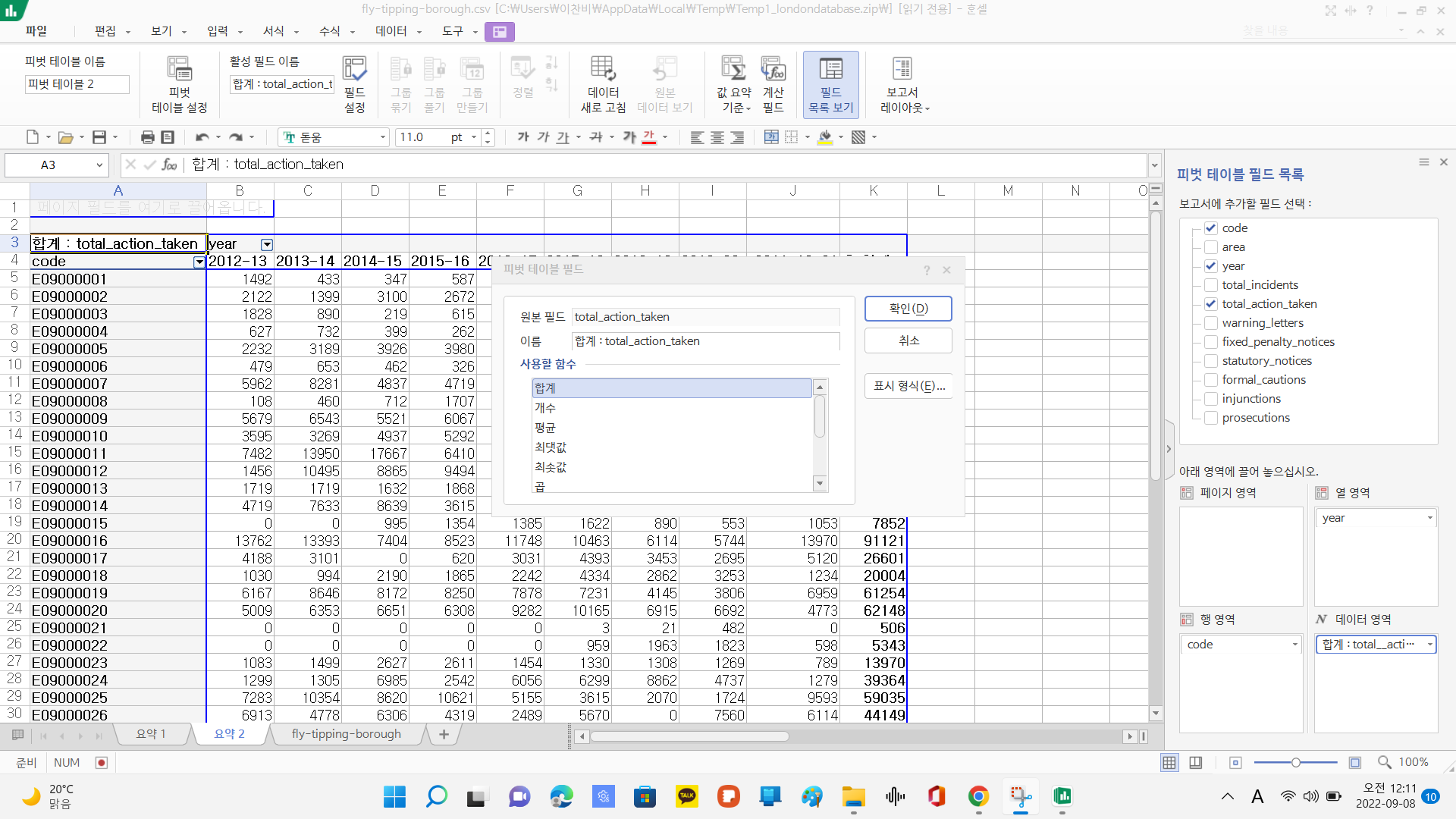Uncheck the year field checkbox

click(1211, 266)
